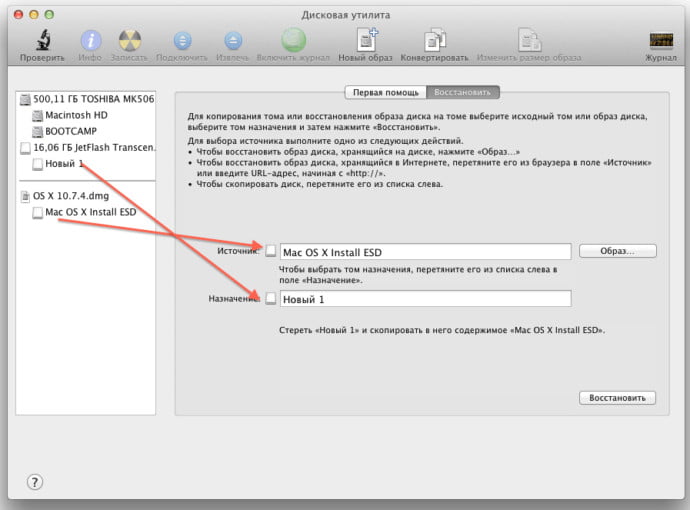Maximize the window with green button
690x510 pixels.
coord(49,14)
